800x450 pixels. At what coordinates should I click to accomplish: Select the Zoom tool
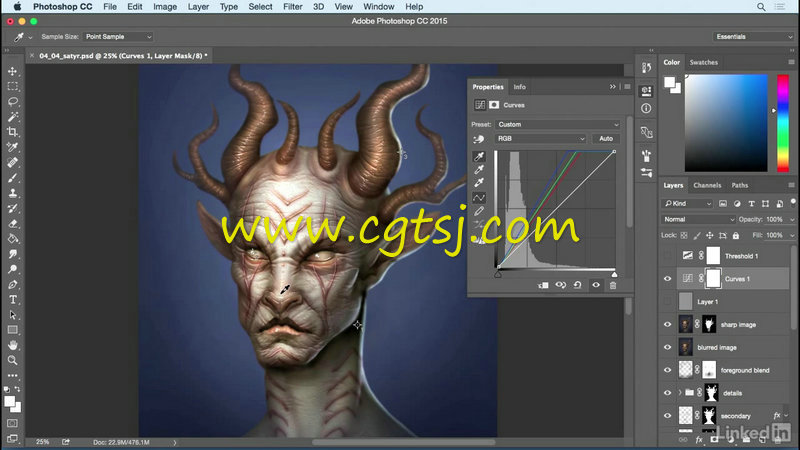[13, 360]
